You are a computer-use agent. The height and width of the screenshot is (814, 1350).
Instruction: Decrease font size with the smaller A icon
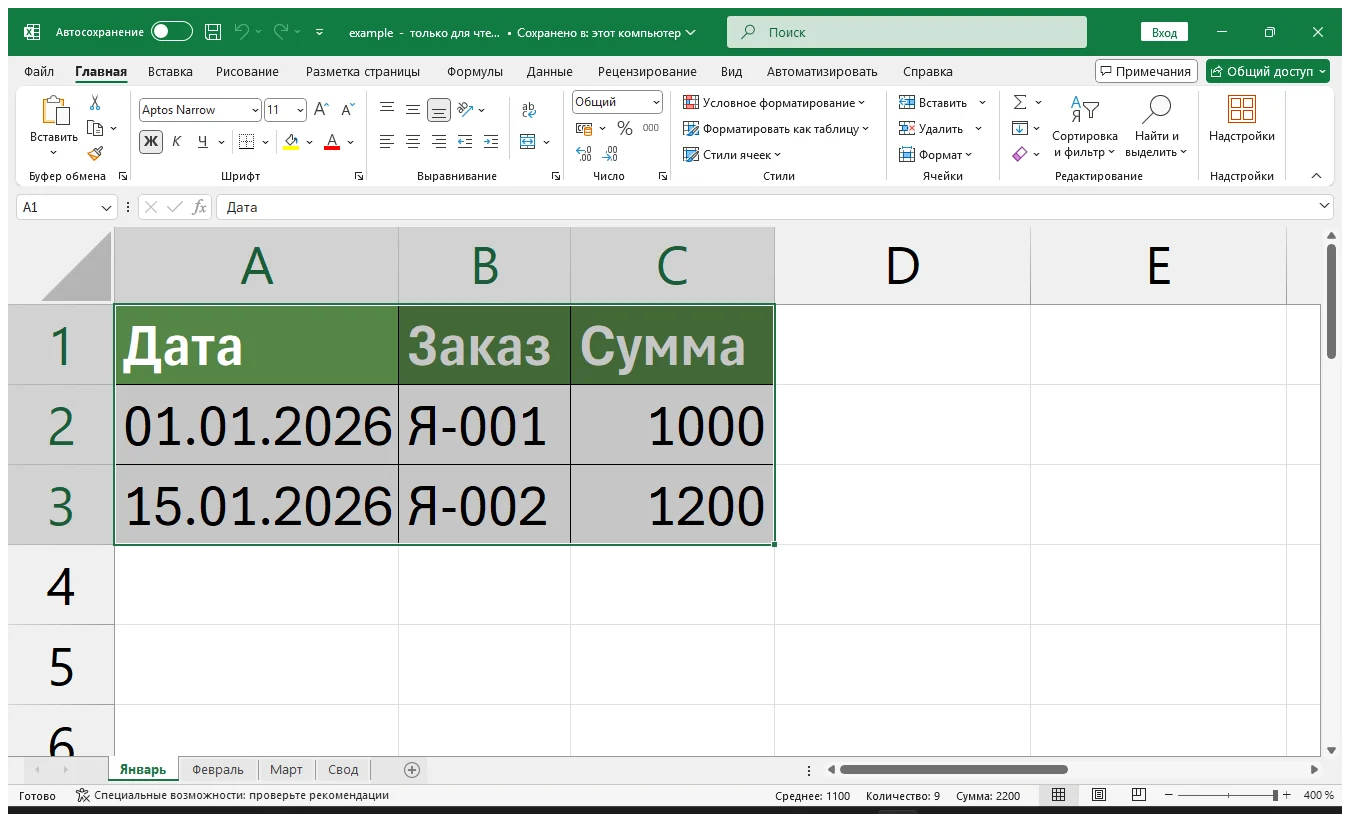pos(348,110)
